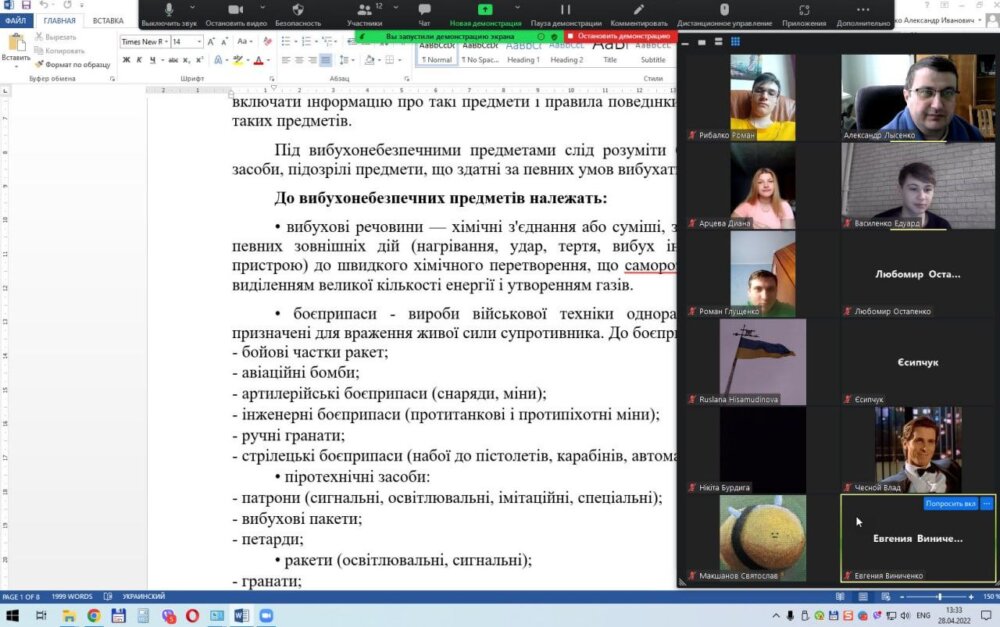Toggle strikethrough (abc) formatting
Screen dimensions: 1000x627
click(x=173, y=60)
